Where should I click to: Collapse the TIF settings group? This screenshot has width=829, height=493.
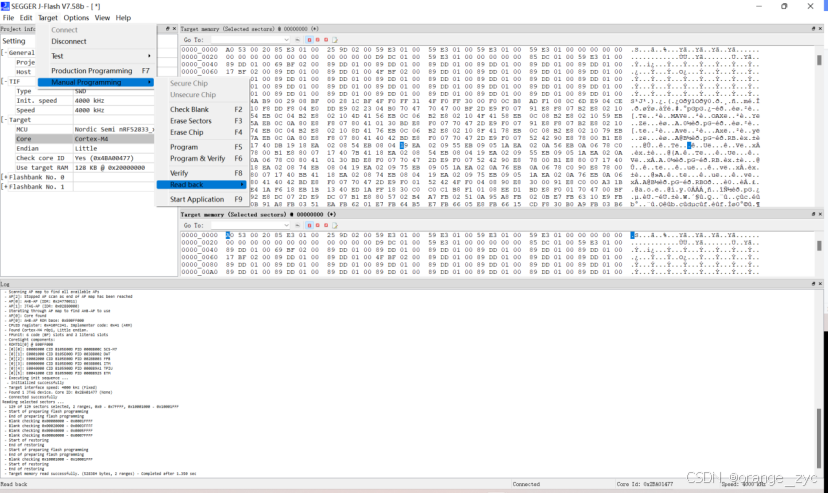[4, 81]
